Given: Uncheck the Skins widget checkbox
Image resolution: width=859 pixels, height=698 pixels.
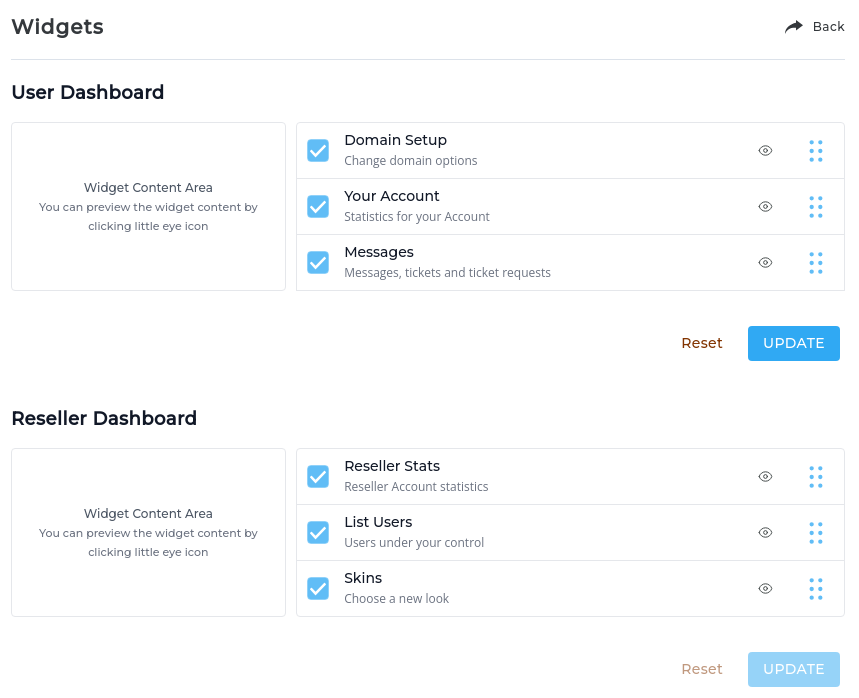Looking at the screenshot, I should 318,588.
